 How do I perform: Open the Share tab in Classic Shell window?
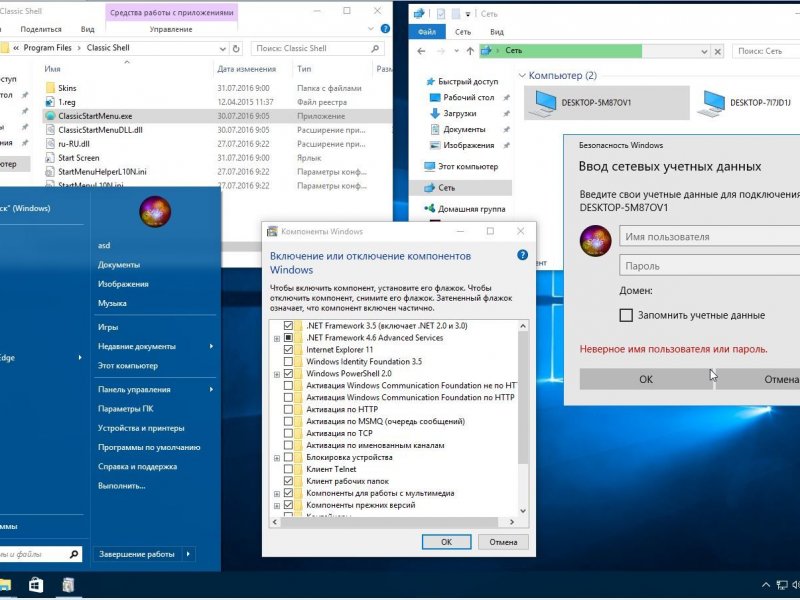coord(41,29)
